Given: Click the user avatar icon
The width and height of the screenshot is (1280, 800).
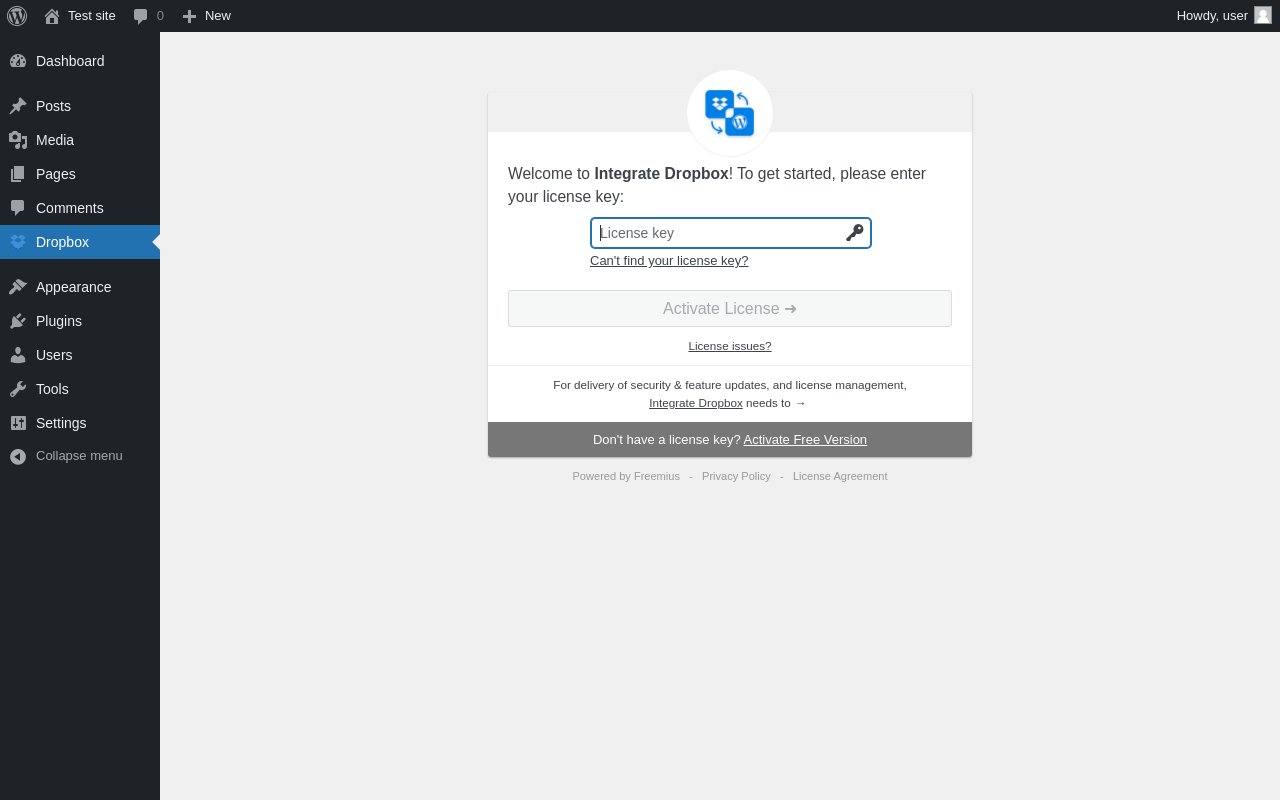Looking at the screenshot, I should click(x=1263, y=15).
